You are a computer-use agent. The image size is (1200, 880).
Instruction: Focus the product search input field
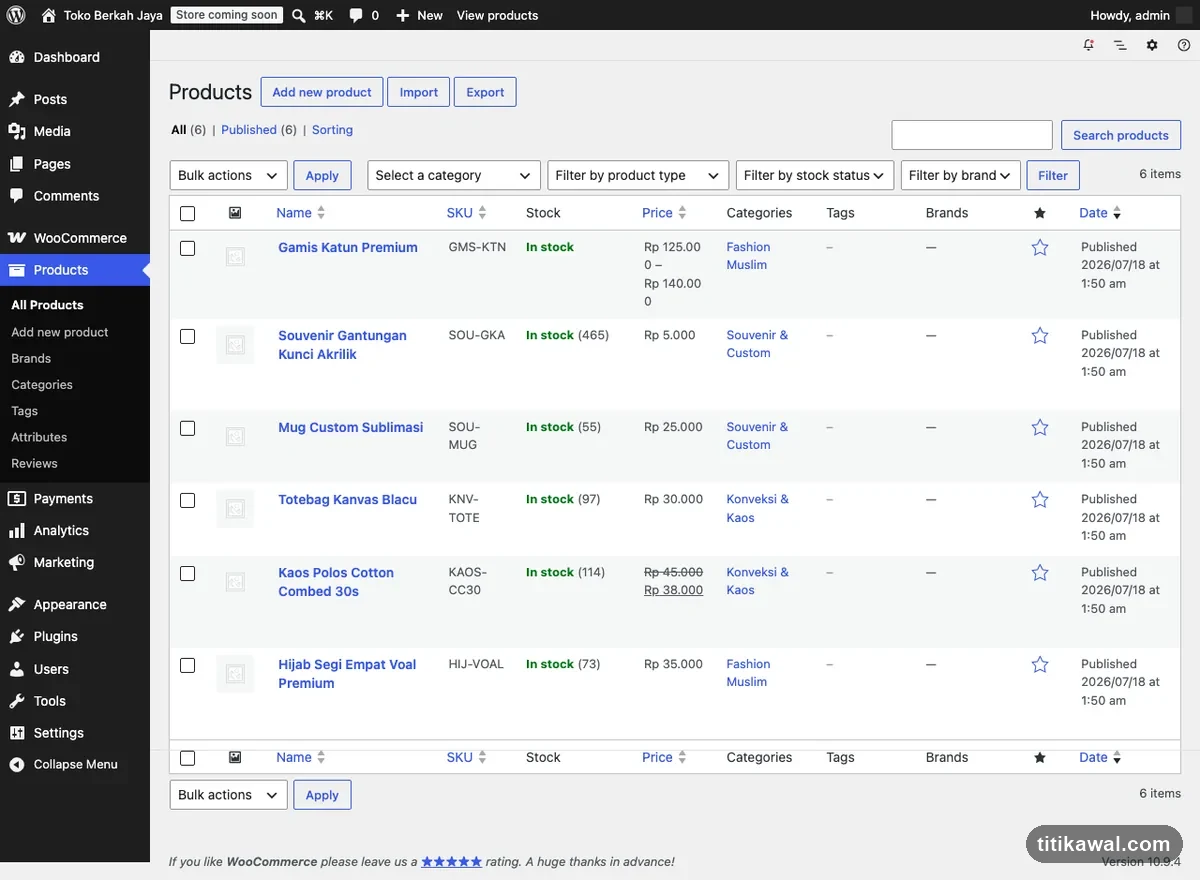click(x=972, y=135)
